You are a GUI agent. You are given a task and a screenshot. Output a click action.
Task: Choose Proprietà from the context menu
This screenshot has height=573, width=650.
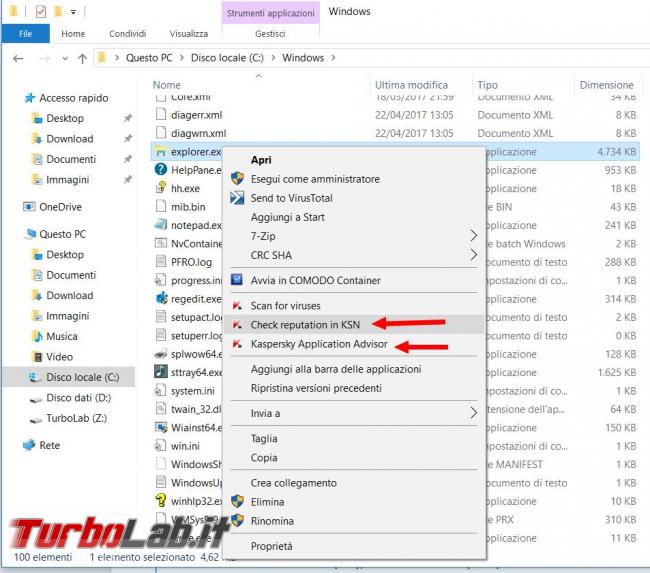click(x=272, y=546)
